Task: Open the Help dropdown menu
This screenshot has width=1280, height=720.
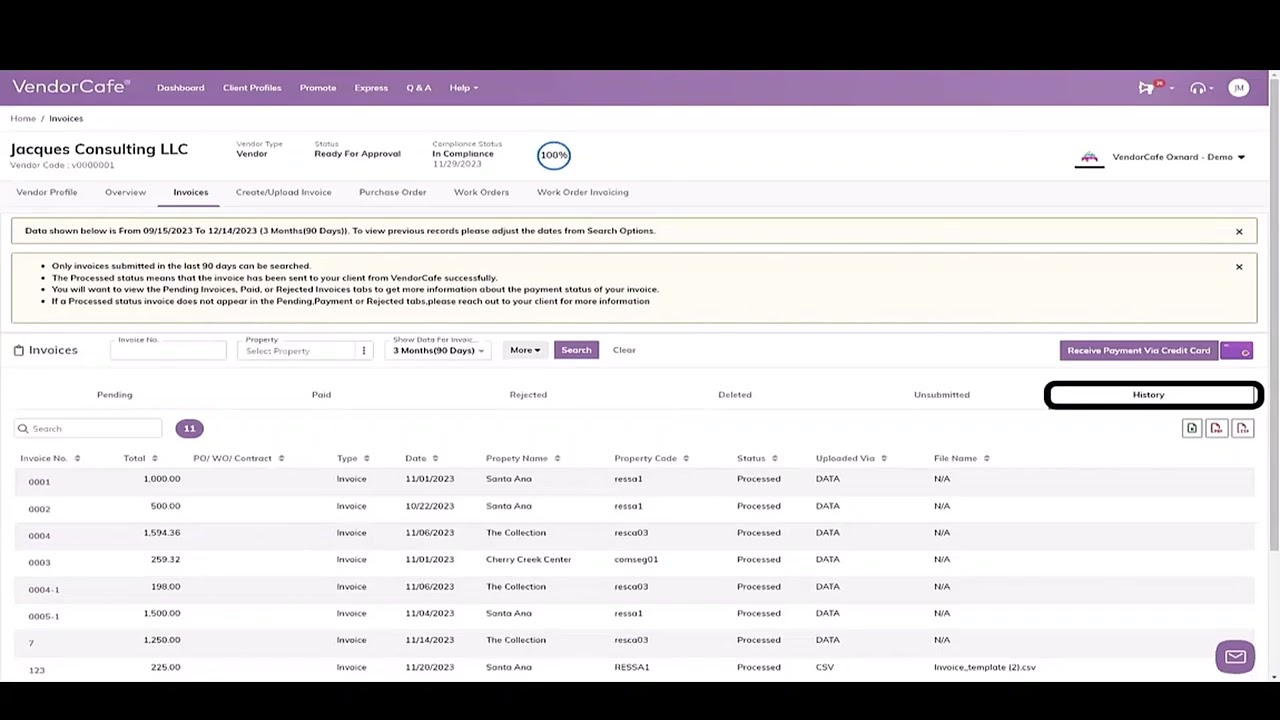Action: click(x=463, y=88)
